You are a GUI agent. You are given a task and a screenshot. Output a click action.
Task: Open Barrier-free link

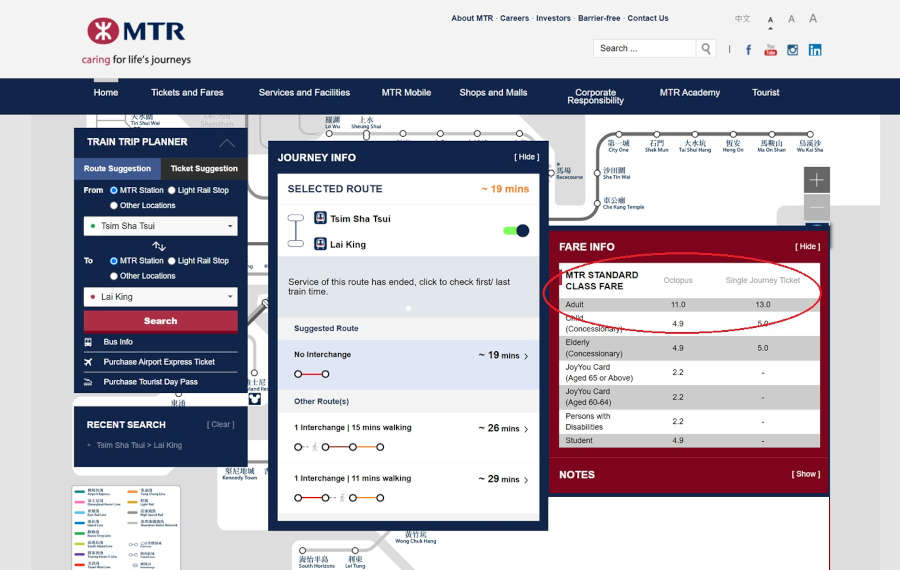pyautogui.click(x=599, y=18)
